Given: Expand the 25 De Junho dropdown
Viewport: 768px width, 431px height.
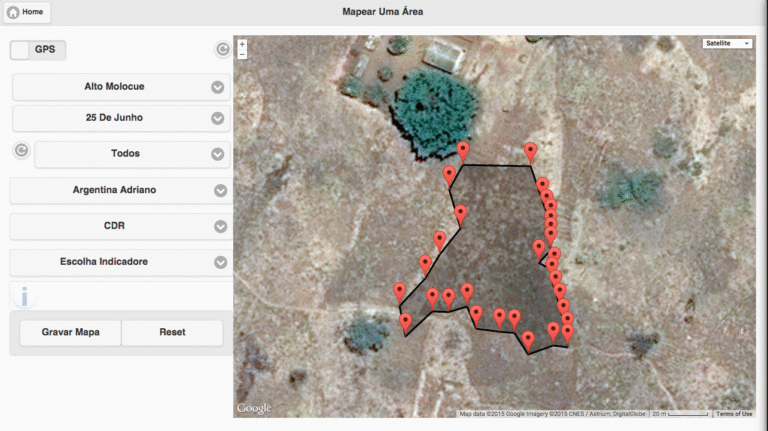Looking at the screenshot, I should point(121,118).
